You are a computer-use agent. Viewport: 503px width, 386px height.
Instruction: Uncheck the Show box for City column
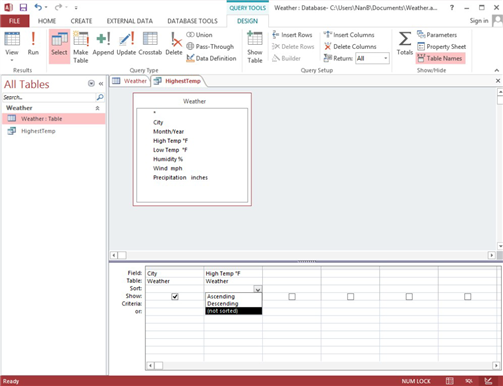(175, 296)
